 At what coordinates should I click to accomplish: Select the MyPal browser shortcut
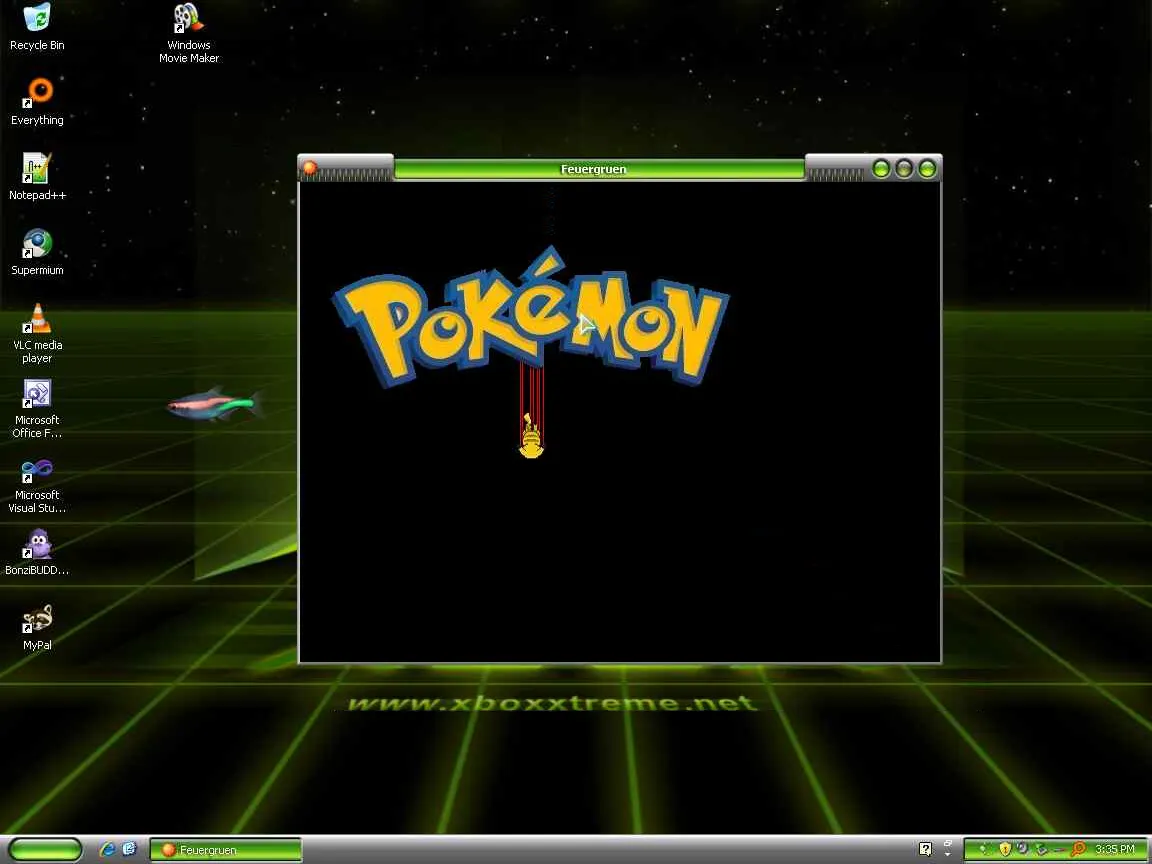tap(37, 627)
